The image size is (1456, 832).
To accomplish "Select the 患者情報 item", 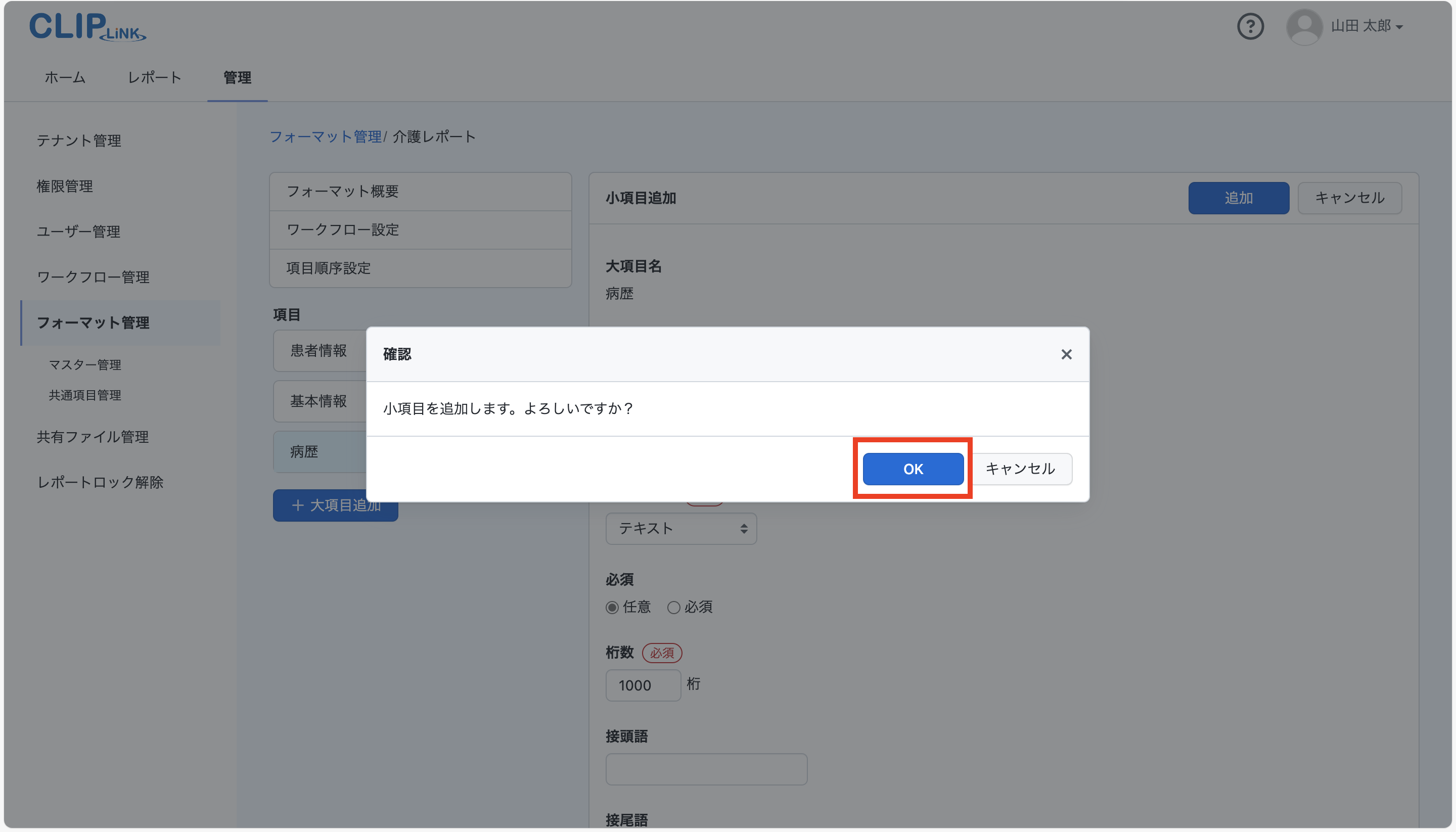I will (x=319, y=351).
